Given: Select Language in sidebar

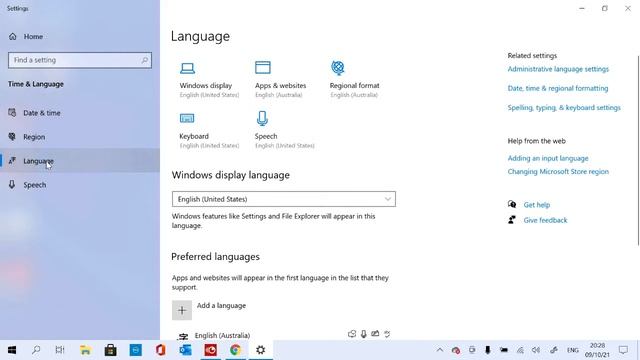Looking at the screenshot, I should tap(80, 161).
